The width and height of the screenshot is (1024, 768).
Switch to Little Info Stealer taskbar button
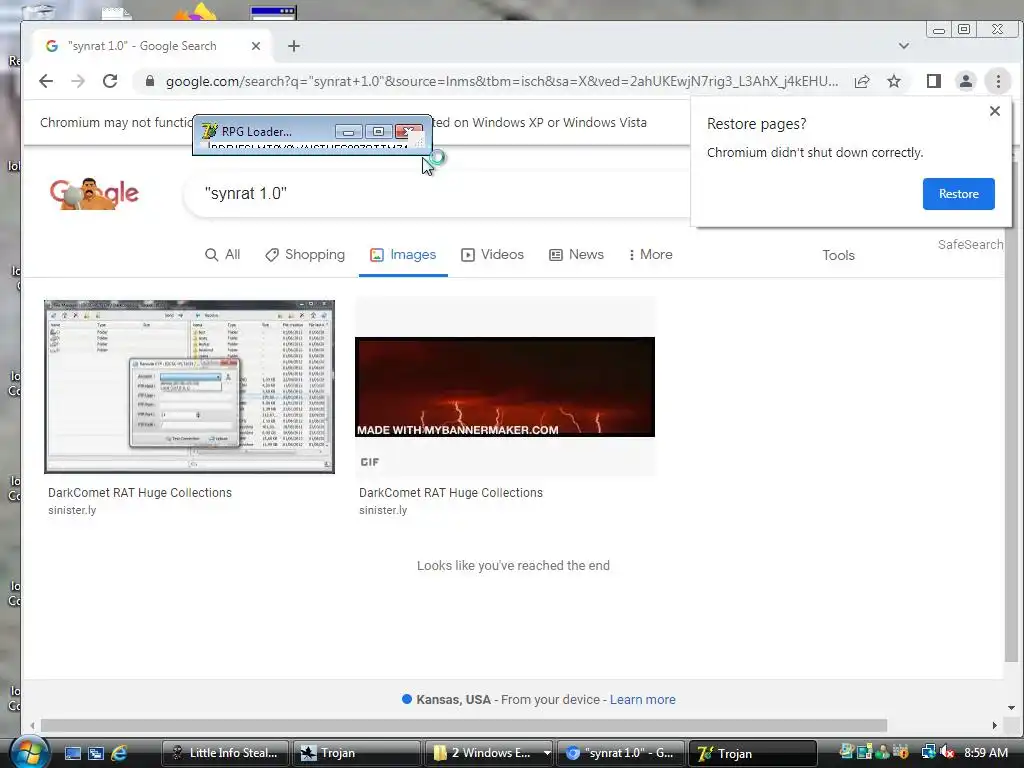[224, 753]
